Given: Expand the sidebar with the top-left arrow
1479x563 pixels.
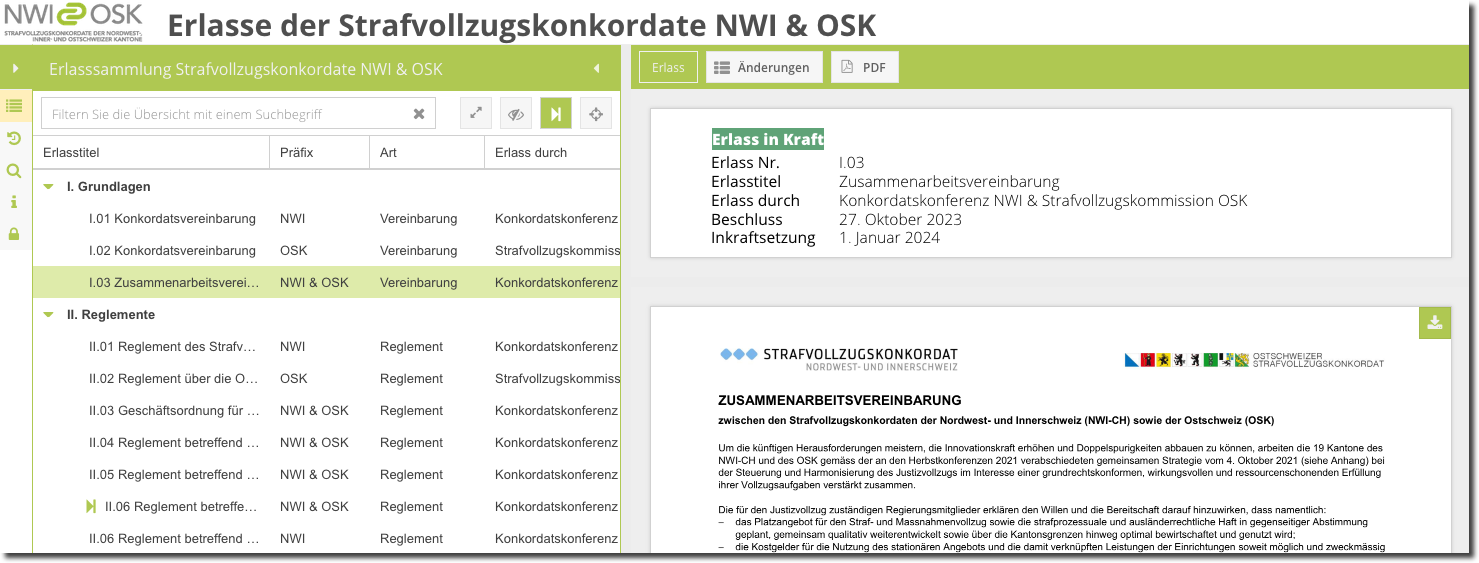Looking at the screenshot, I should click(15, 69).
